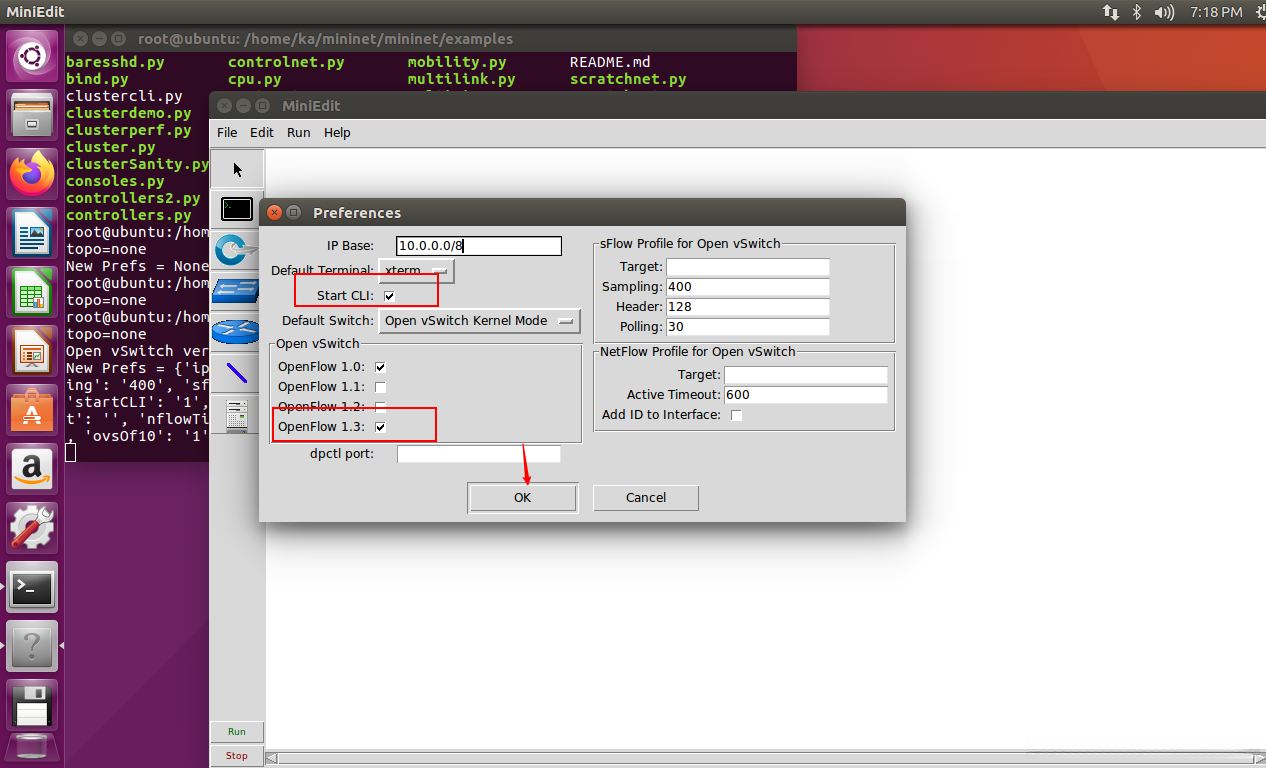1266x768 pixels.
Task: Enable Add ID to Interface checkbox
Action: coord(736,415)
